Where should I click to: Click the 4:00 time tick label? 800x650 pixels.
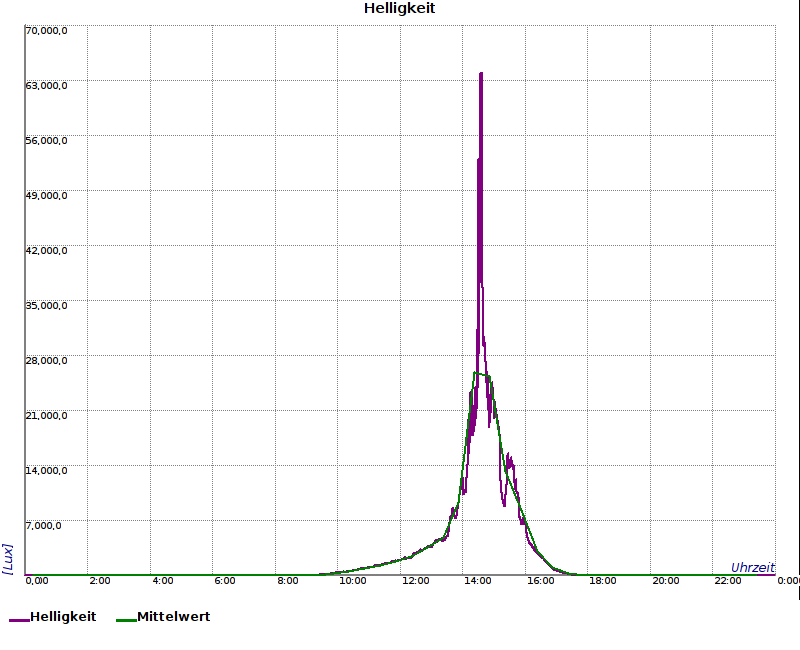click(163, 581)
